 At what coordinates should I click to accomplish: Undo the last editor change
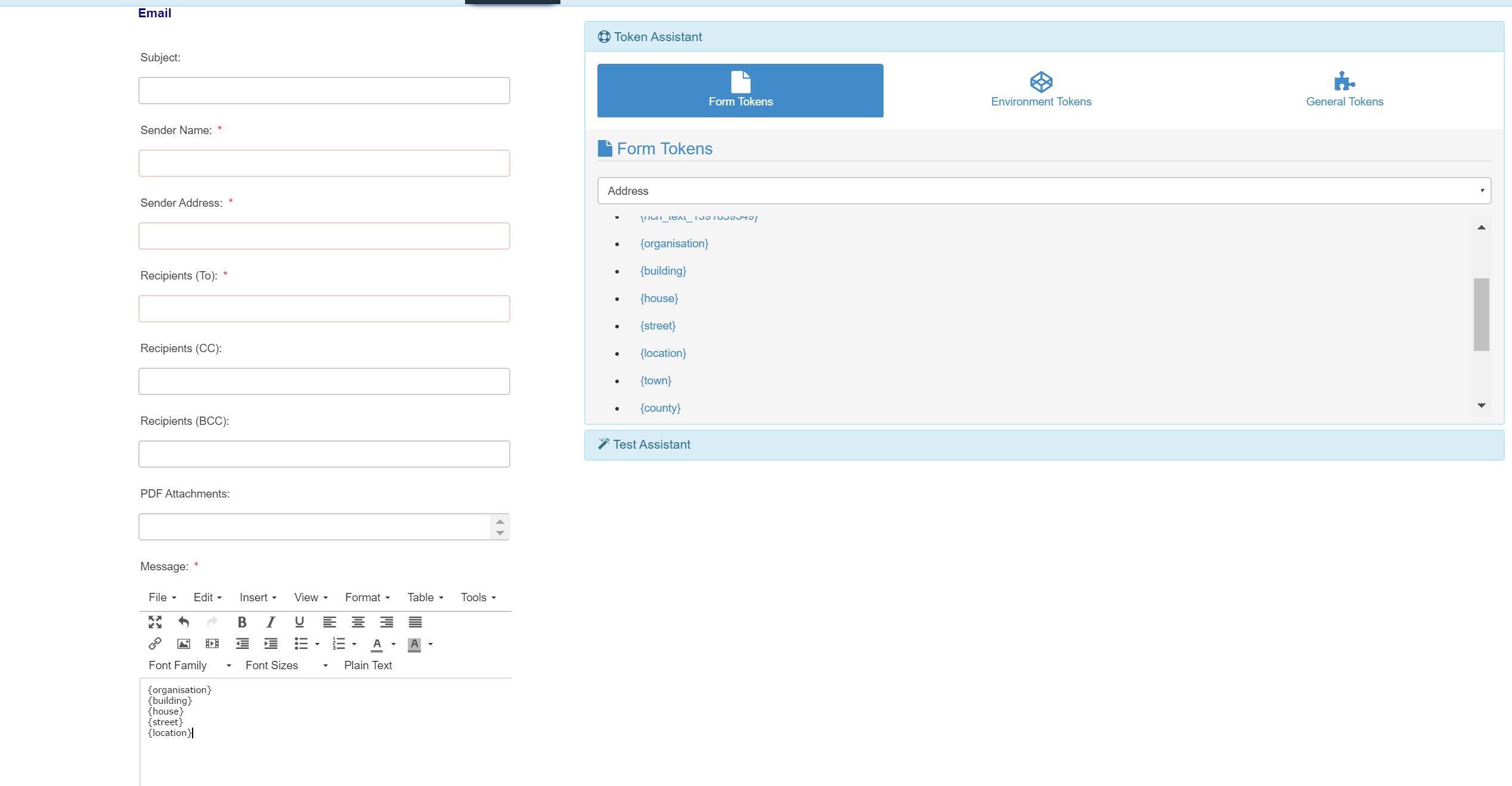point(184,622)
